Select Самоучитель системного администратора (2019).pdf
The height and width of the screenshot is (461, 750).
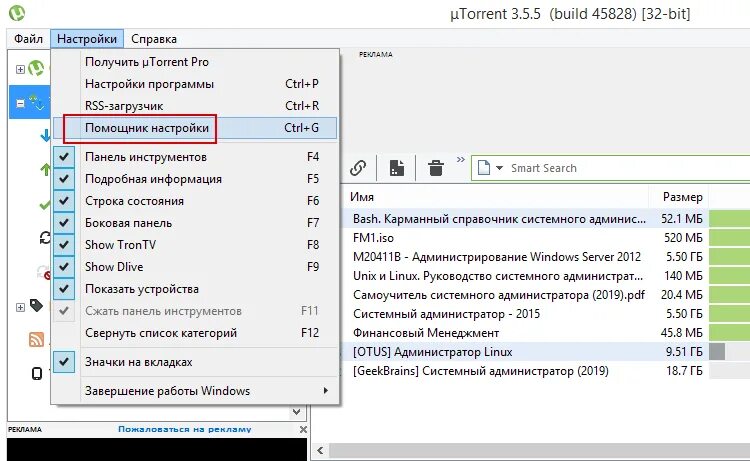tap(499, 295)
